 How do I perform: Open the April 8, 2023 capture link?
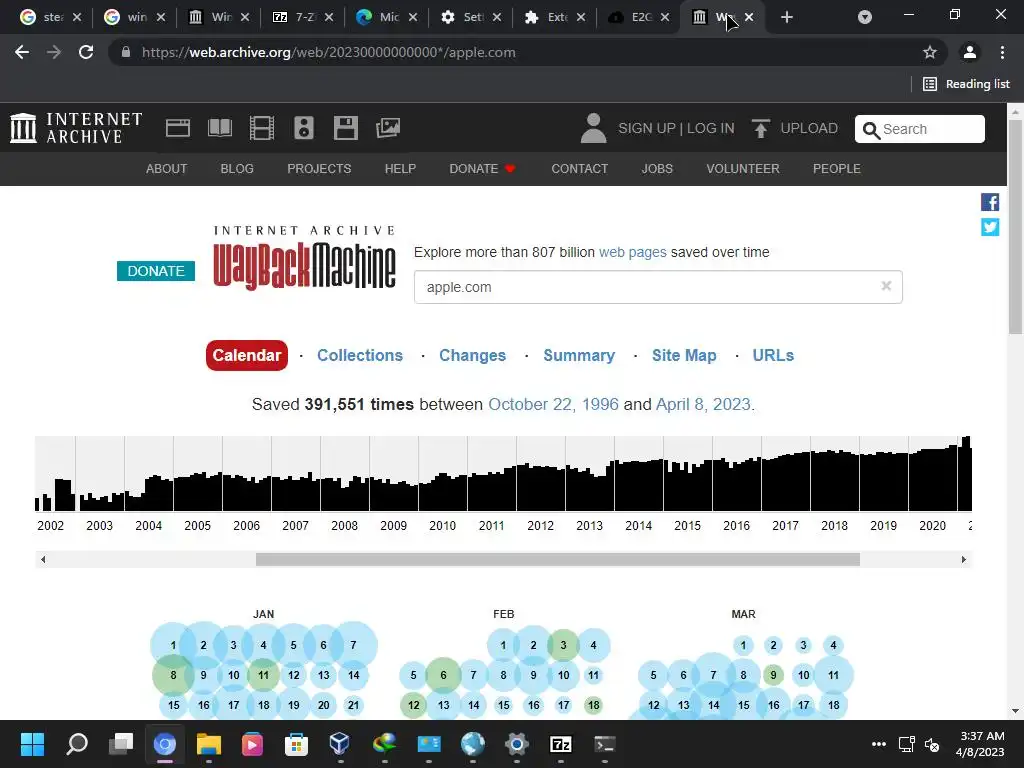703,404
